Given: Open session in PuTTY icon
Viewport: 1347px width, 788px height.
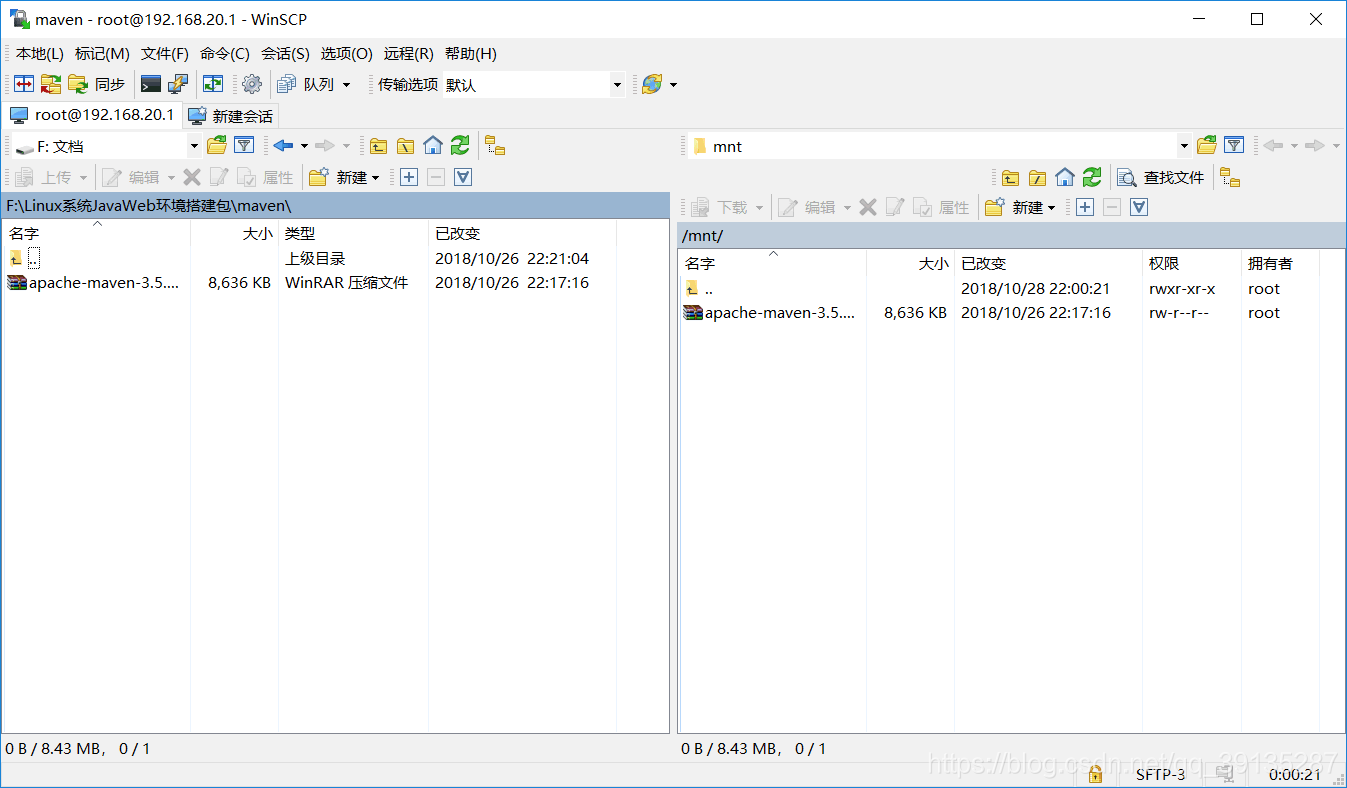Looking at the screenshot, I should [178, 85].
